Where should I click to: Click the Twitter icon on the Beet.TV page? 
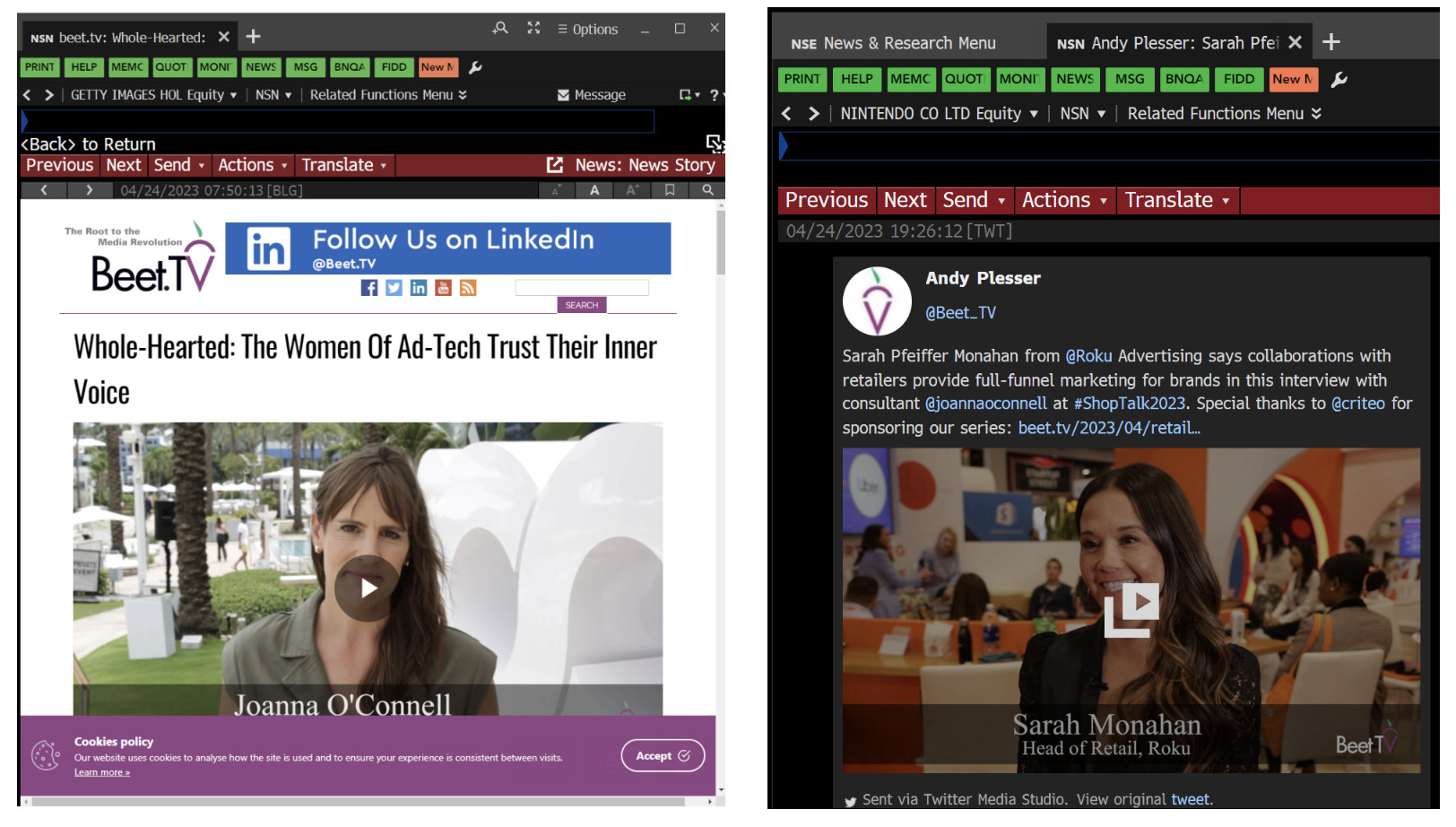(x=394, y=288)
